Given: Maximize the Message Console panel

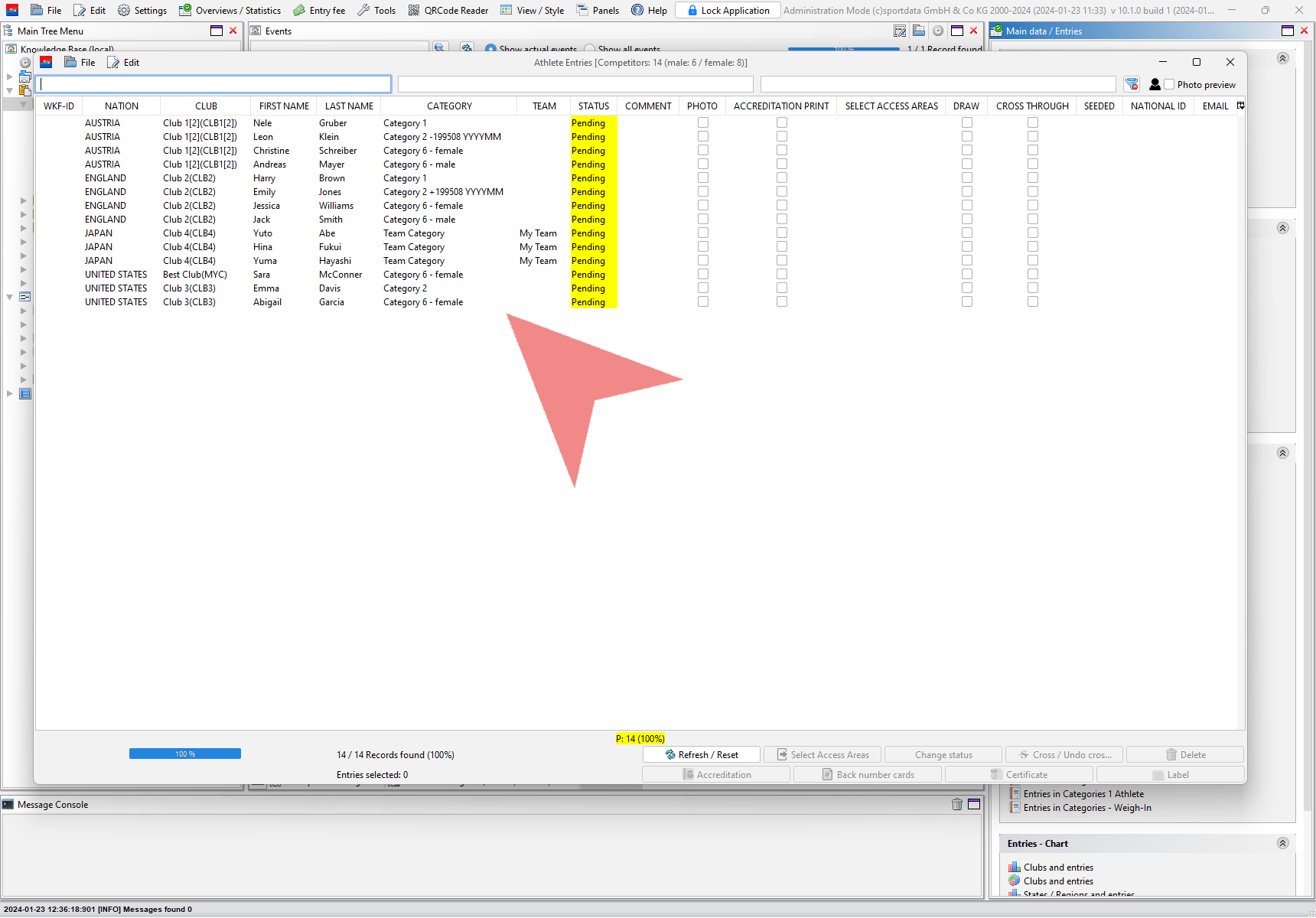Looking at the screenshot, I should [x=974, y=804].
